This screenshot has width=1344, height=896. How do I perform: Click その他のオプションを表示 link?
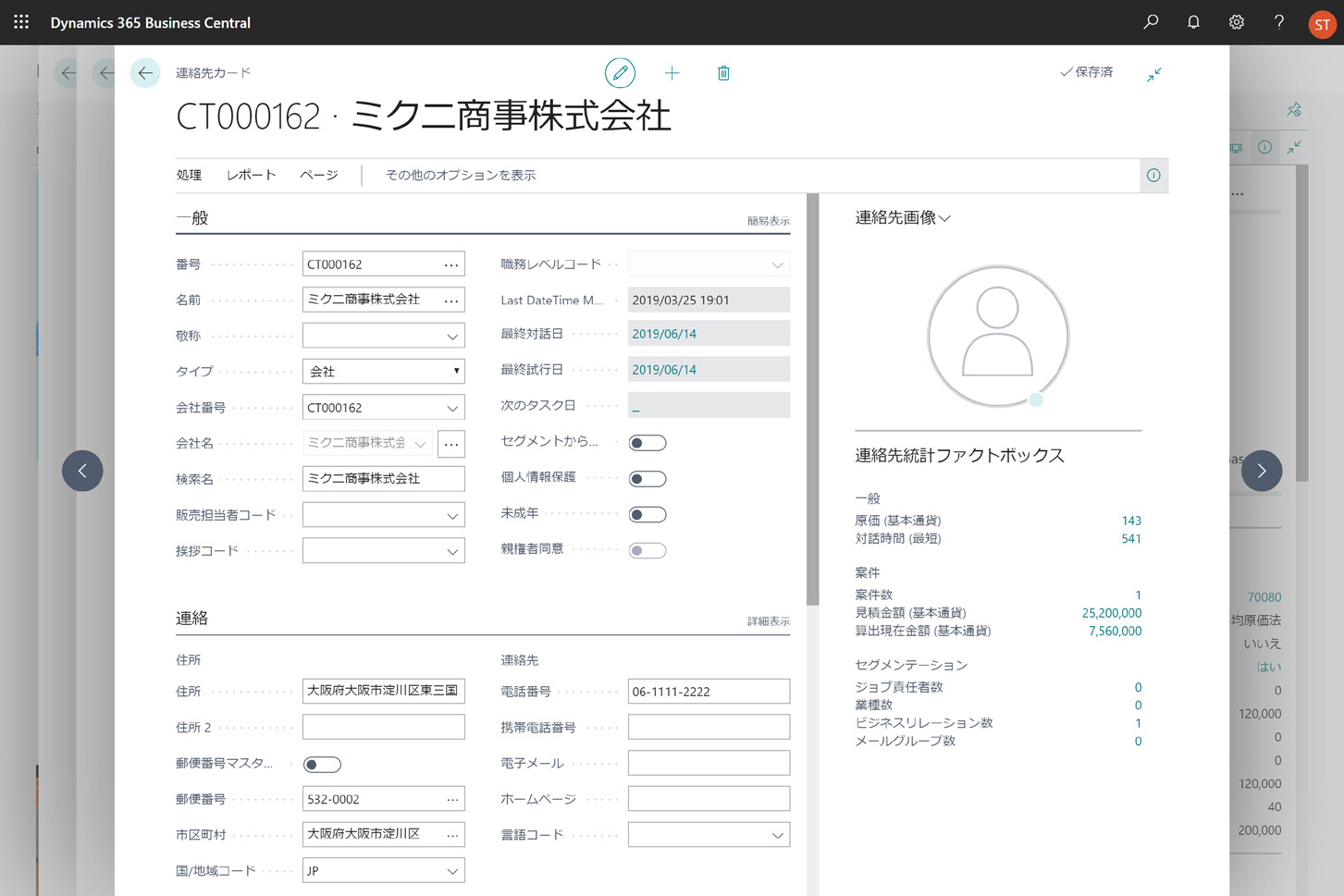tap(460, 176)
